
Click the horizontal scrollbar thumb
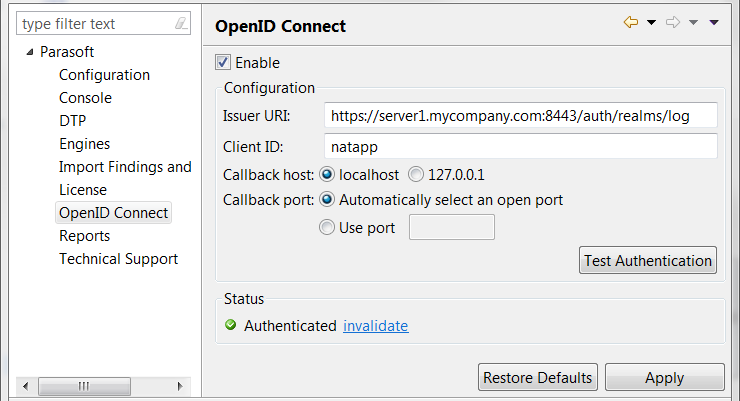tap(84, 386)
